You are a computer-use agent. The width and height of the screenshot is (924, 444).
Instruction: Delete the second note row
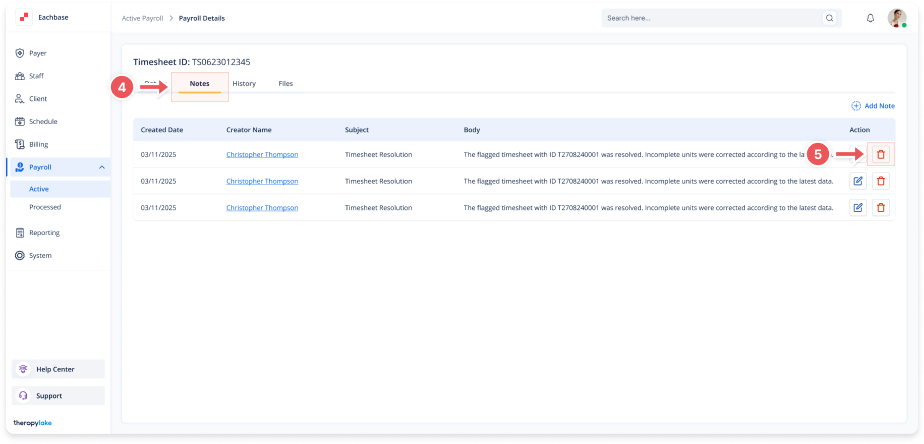881,181
